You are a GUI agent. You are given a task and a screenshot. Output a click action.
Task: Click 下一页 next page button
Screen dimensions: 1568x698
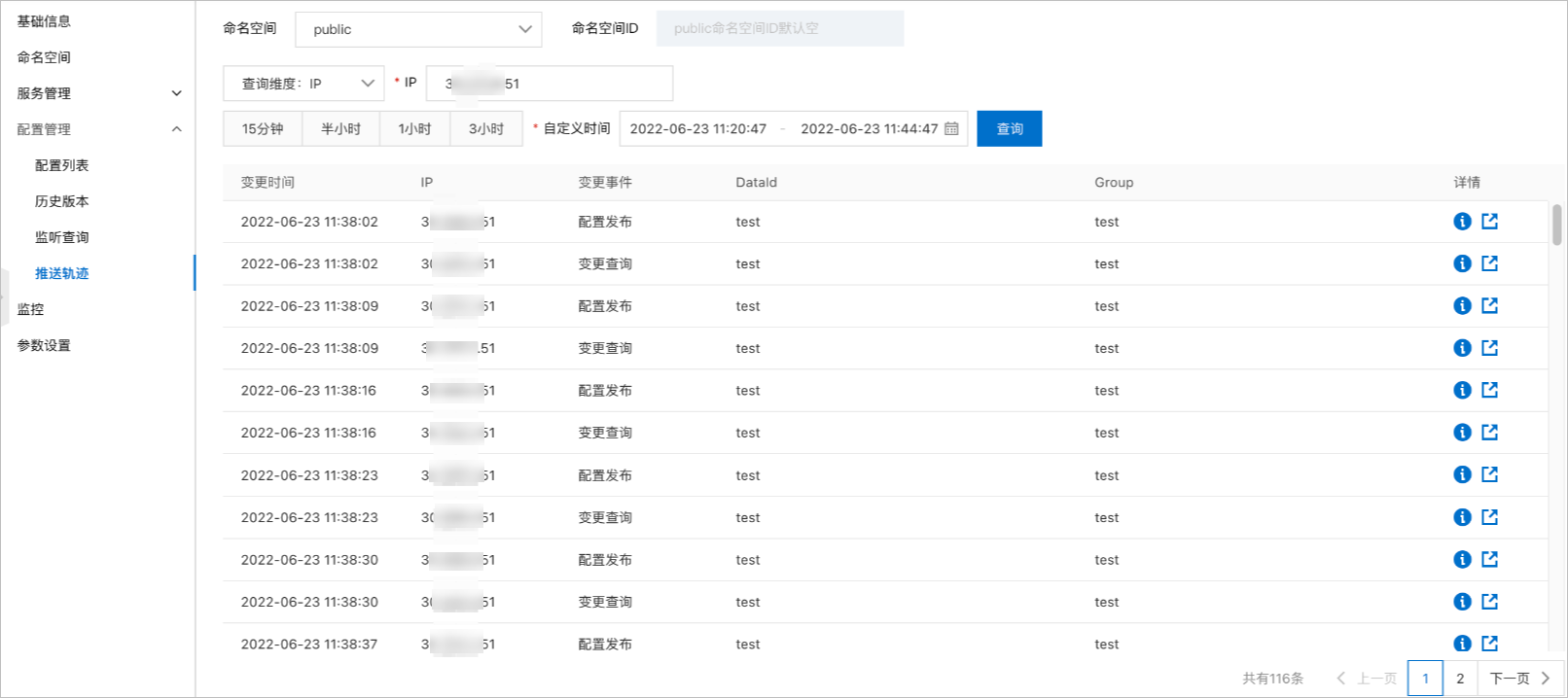[1519, 678]
